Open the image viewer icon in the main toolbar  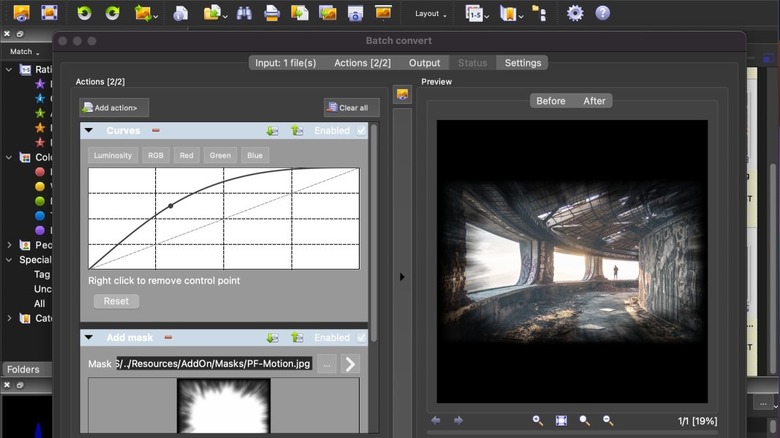[21, 13]
